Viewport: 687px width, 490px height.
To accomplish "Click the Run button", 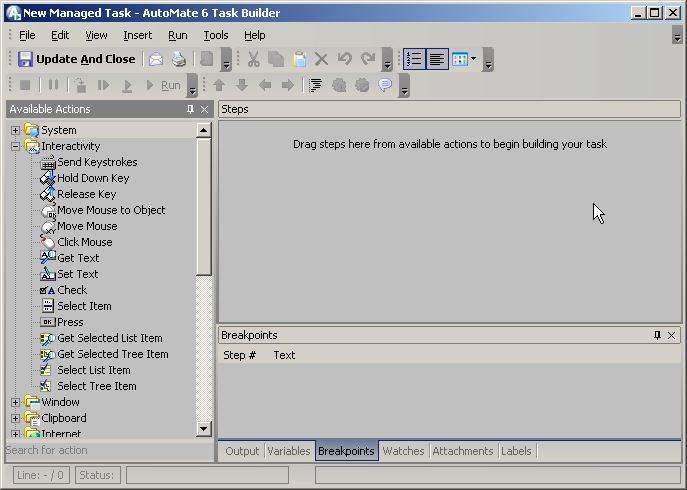I will point(163,85).
